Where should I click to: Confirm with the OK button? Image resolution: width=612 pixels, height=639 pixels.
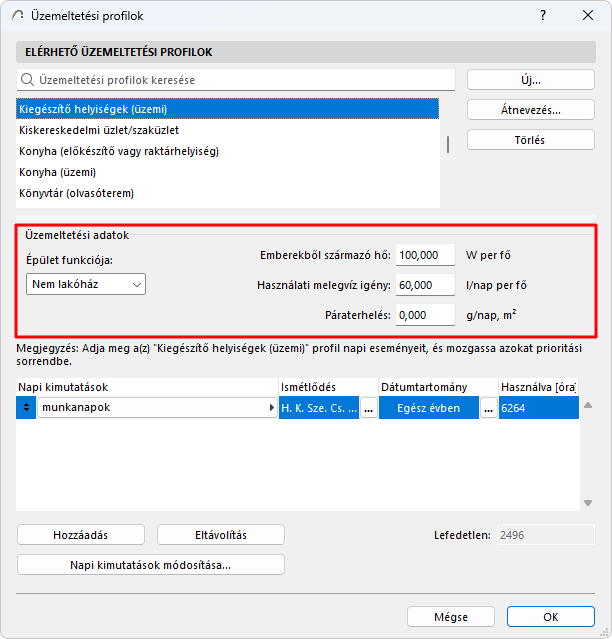[551, 617]
